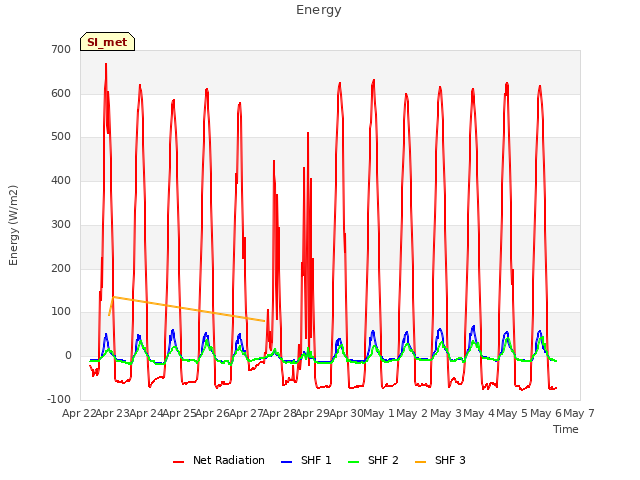Click the orange SHF 3 legend swatch

[420, 462]
